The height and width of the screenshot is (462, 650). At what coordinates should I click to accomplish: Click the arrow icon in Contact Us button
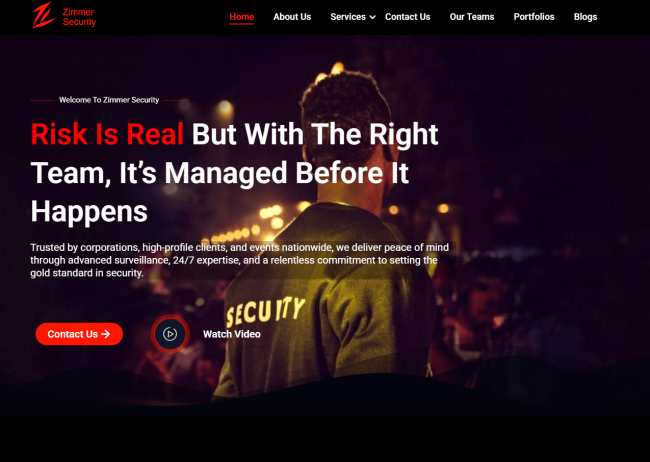click(106, 334)
